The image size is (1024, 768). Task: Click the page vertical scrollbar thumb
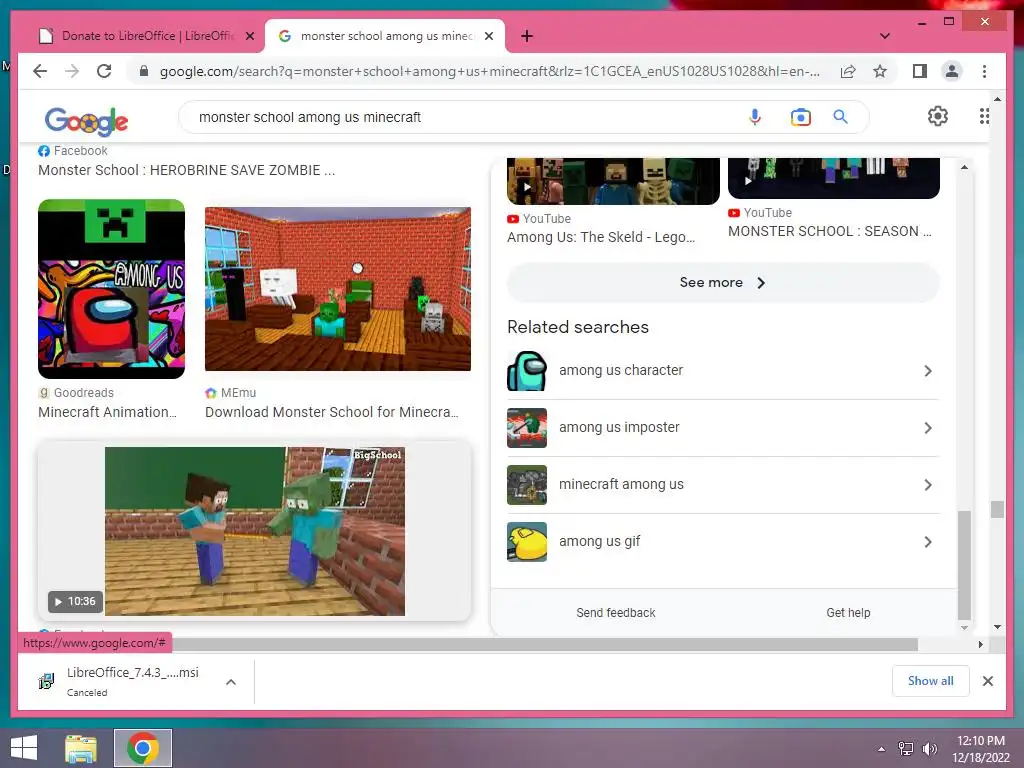pyautogui.click(x=997, y=509)
